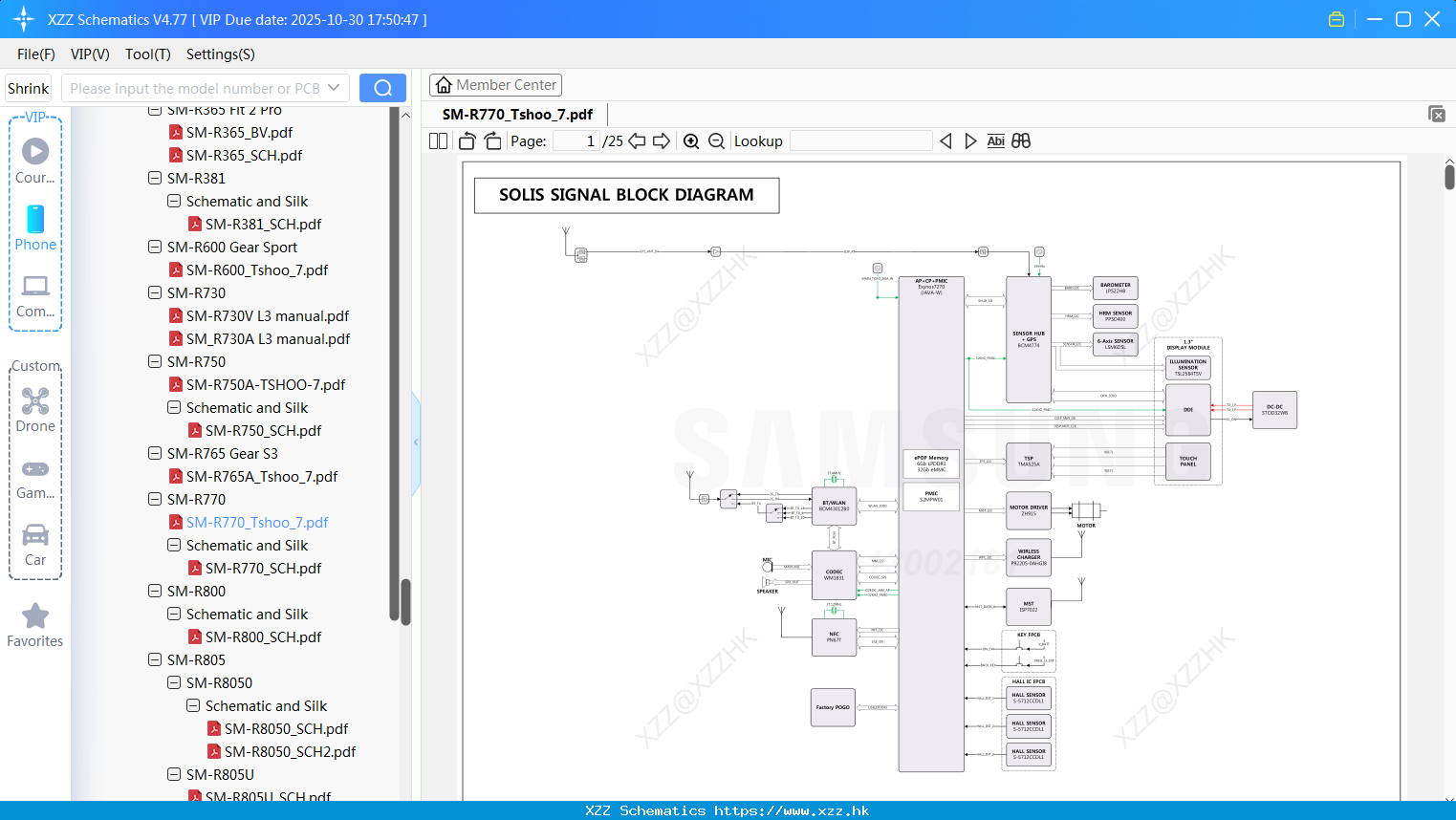Click the Shrink button

tap(29, 88)
